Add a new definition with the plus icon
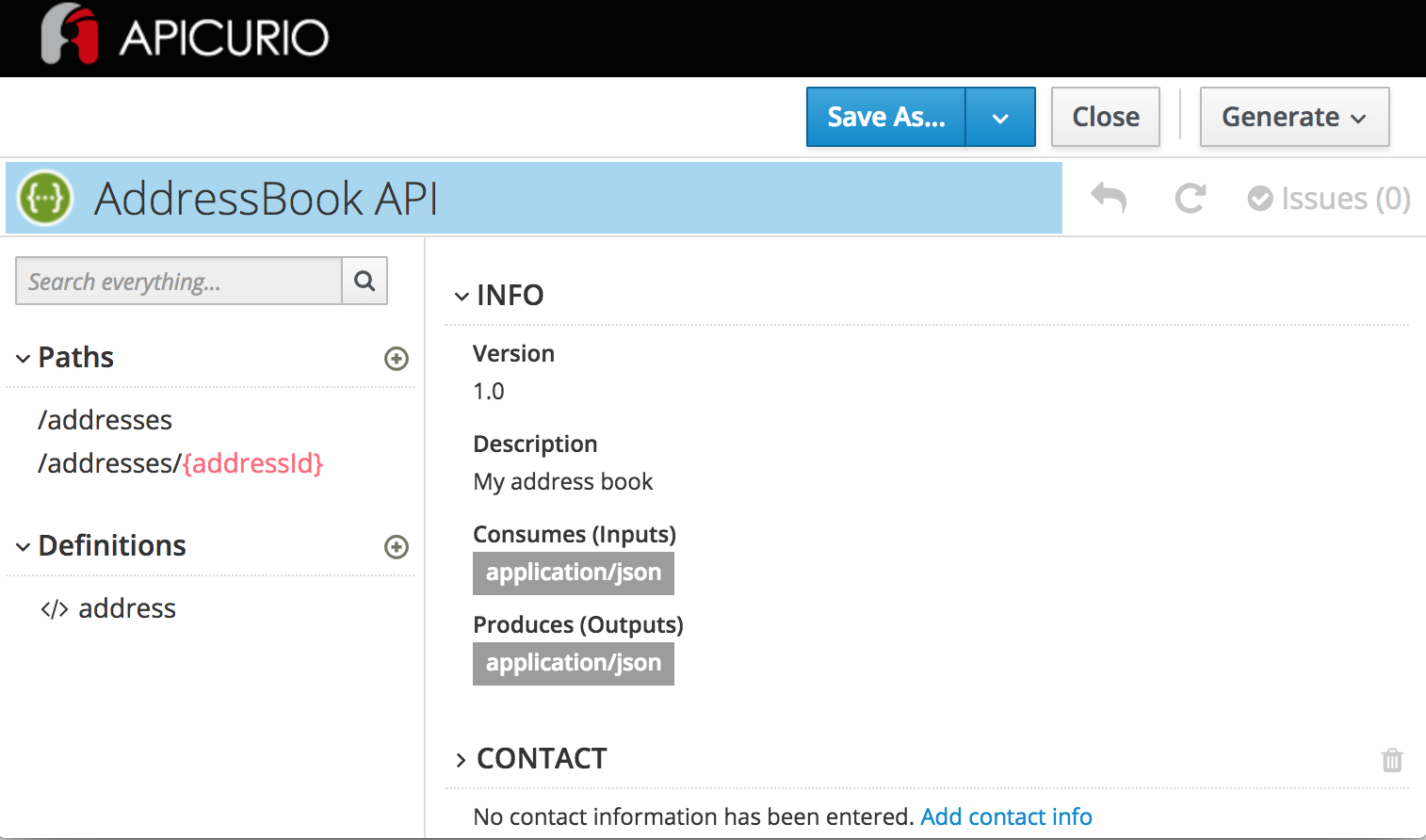The image size is (1426, 840). point(397,547)
